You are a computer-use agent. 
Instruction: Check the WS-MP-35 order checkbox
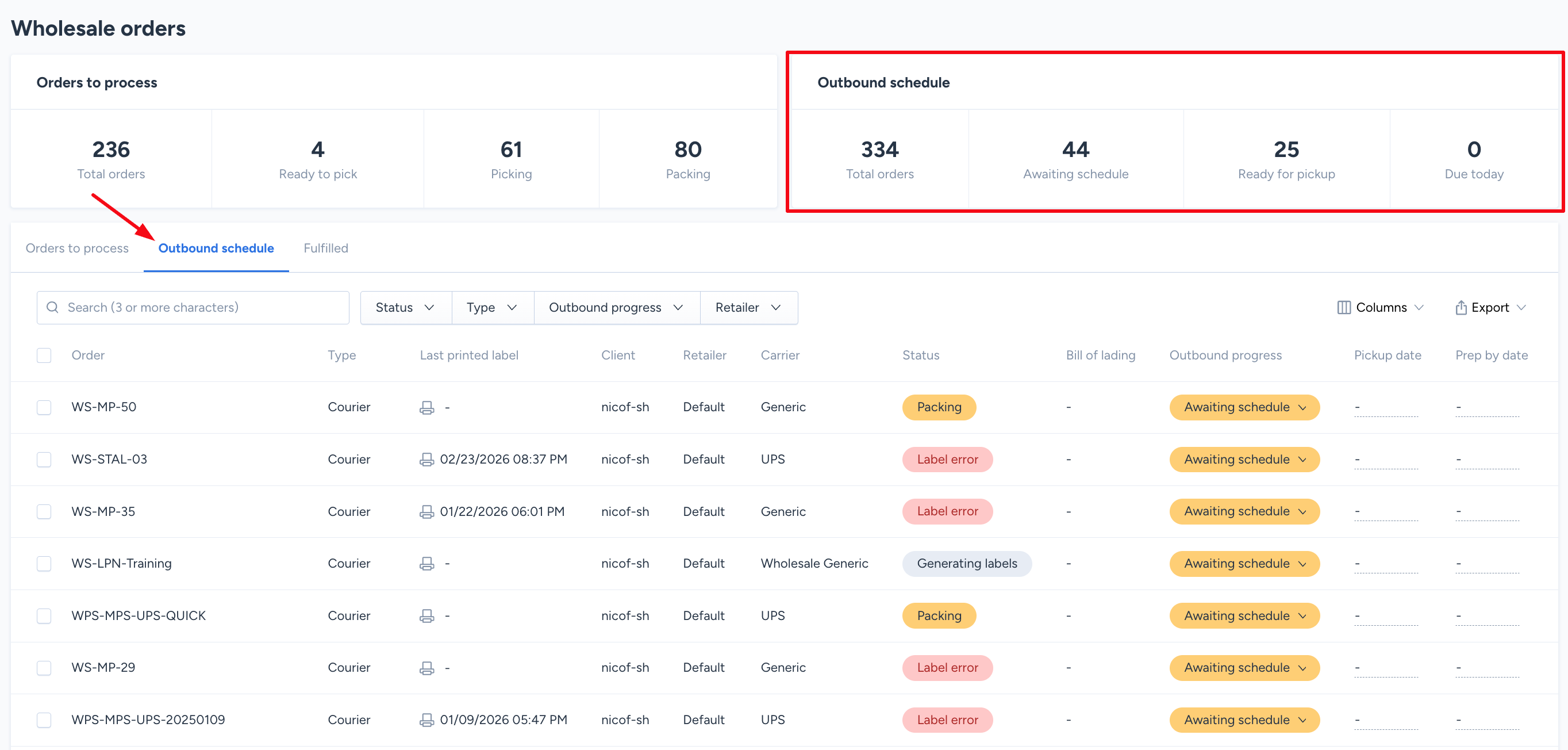(44, 512)
